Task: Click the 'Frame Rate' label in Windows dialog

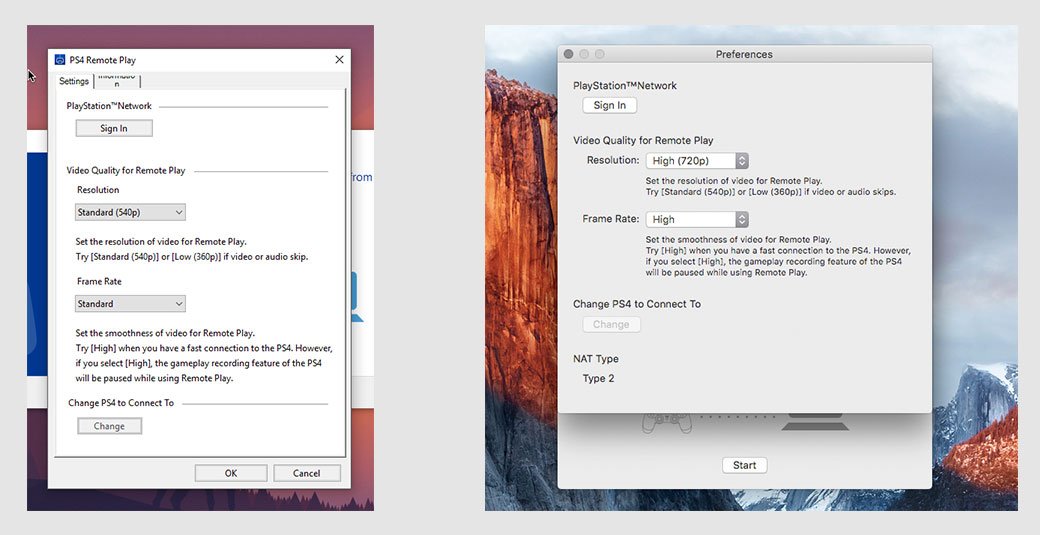Action: (99, 281)
